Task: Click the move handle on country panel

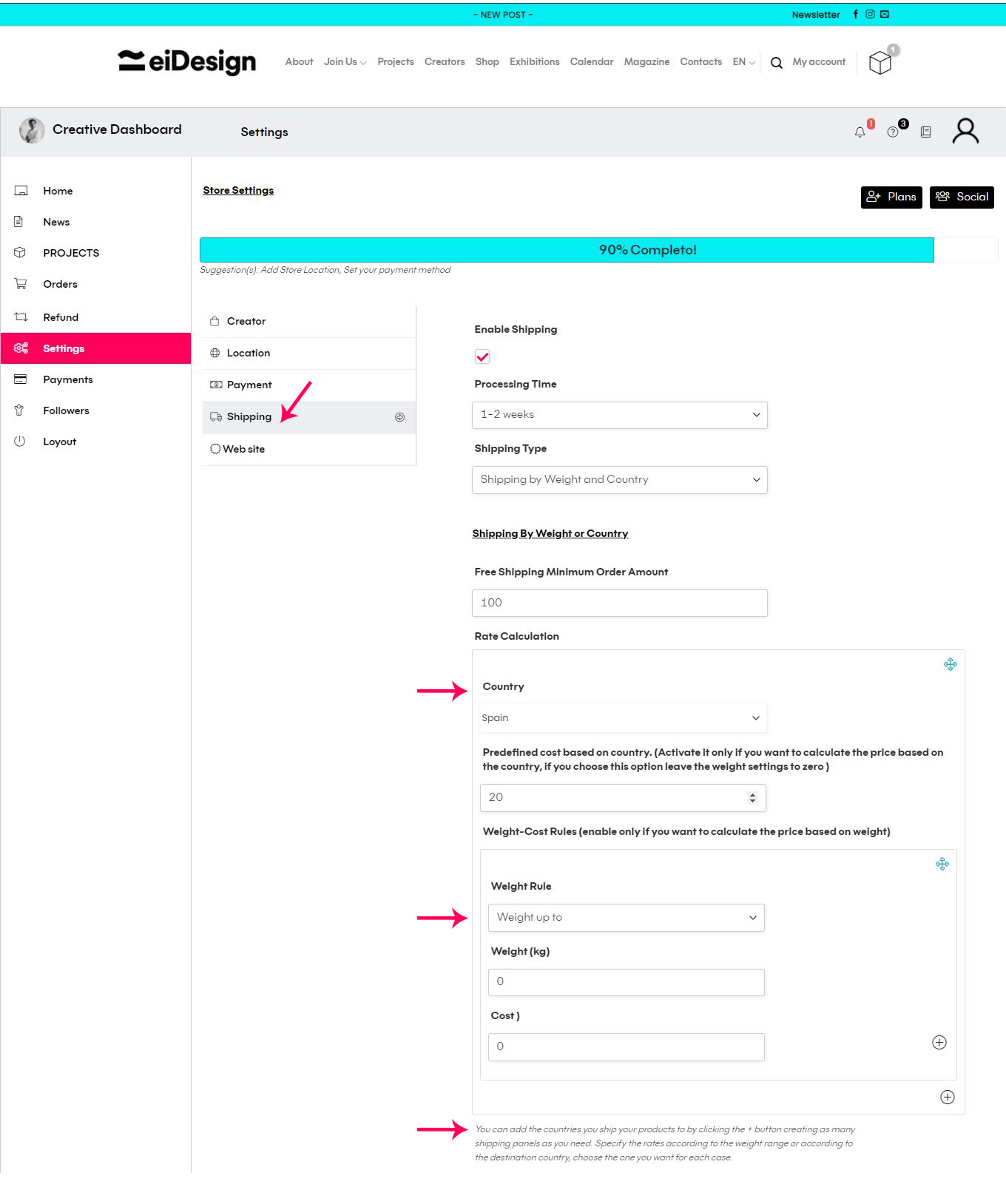Action: pos(951,665)
